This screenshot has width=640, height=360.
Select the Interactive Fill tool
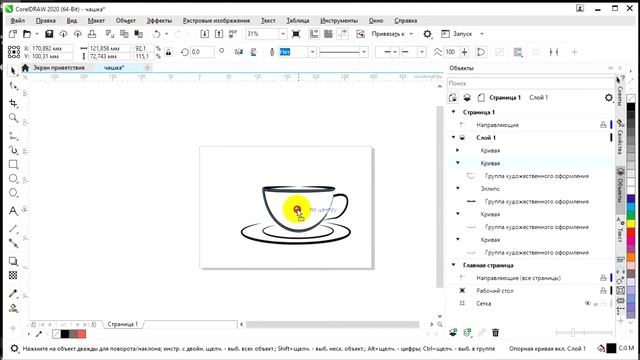pyautogui.click(x=13, y=309)
